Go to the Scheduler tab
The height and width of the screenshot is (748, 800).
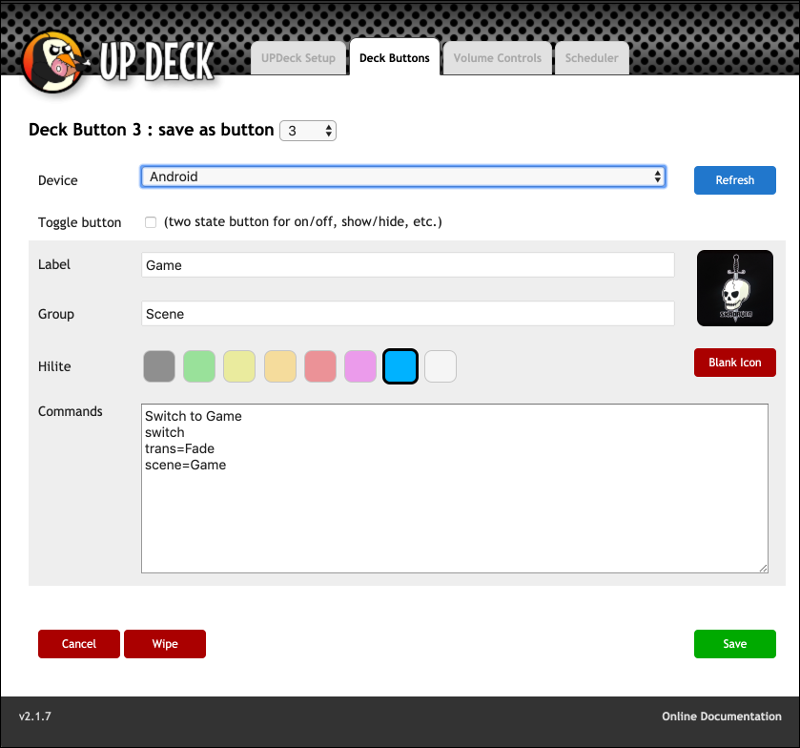(x=591, y=58)
